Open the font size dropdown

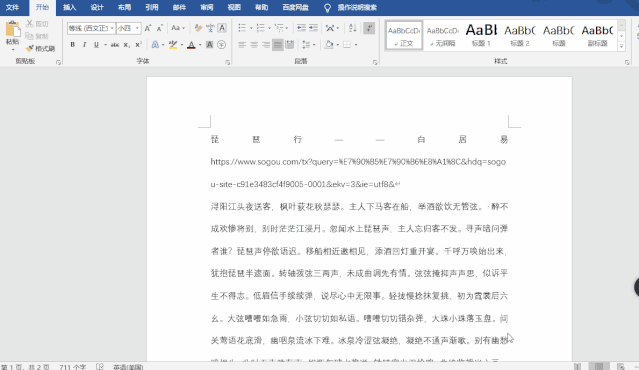137,28
